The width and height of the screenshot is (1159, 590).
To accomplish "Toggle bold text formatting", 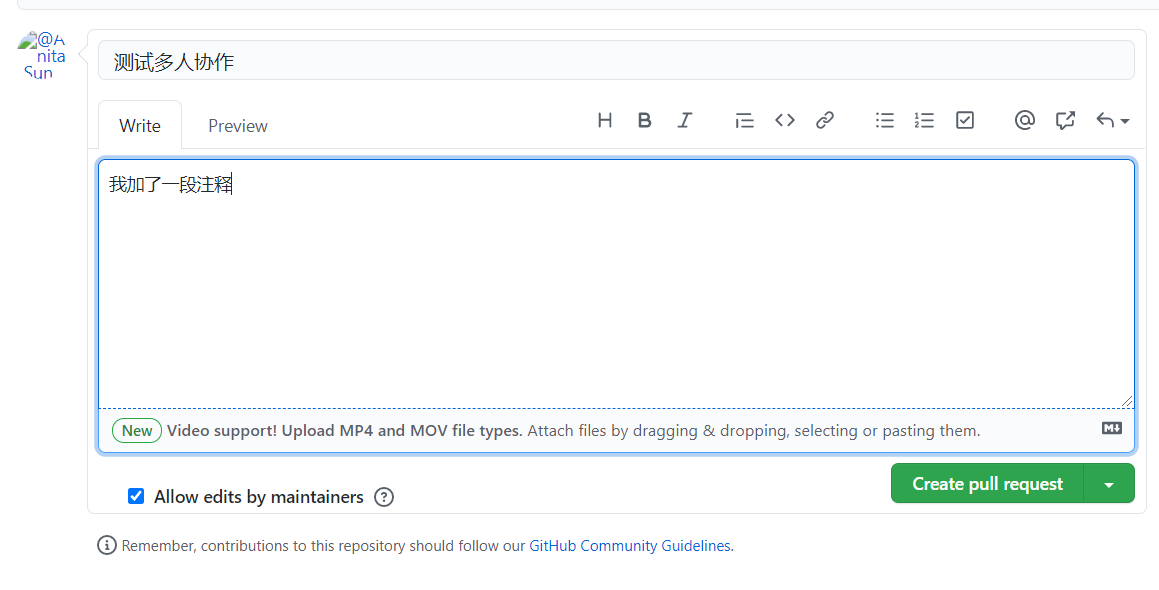I will click(x=645, y=121).
